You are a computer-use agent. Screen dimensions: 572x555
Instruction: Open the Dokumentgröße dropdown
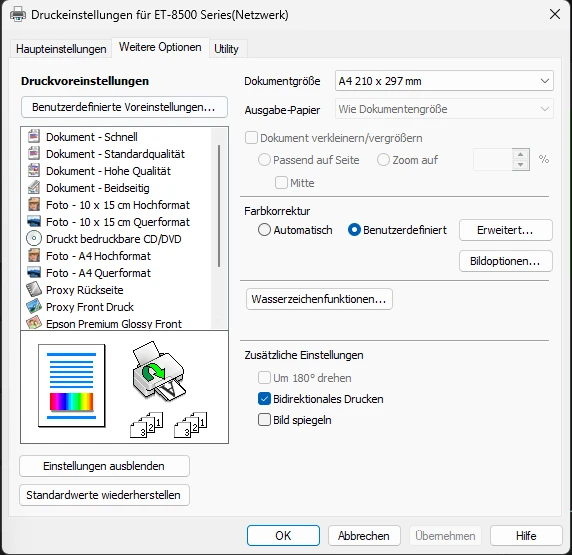[444, 81]
